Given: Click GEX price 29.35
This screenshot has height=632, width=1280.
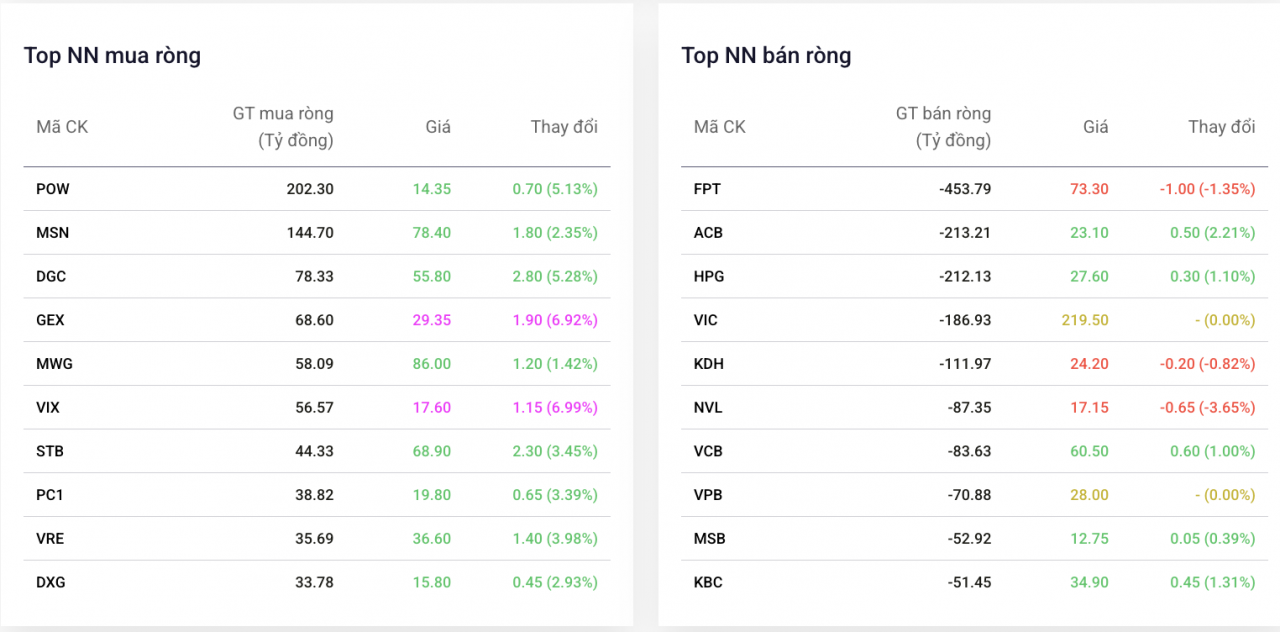Looking at the screenshot, I should 432,321.
